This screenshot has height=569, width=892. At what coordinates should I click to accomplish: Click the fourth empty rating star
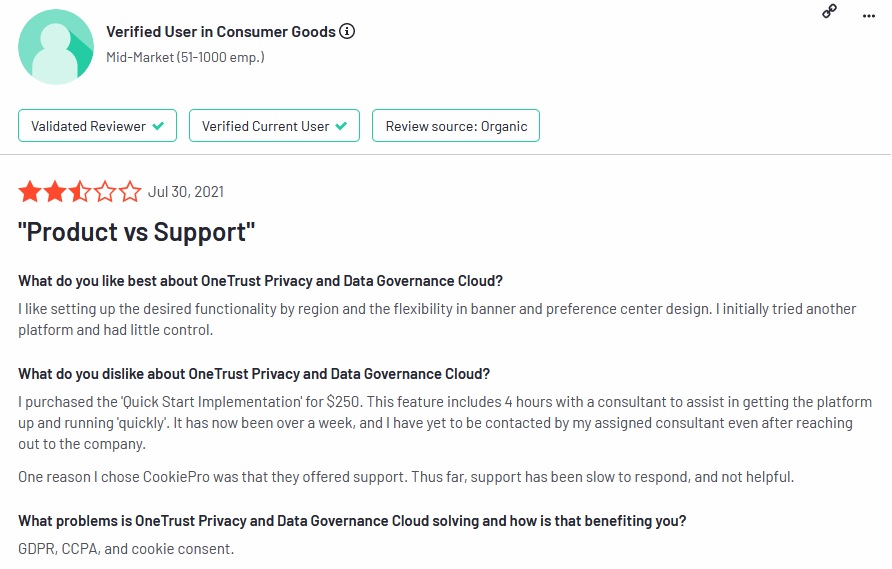point(105,191)
